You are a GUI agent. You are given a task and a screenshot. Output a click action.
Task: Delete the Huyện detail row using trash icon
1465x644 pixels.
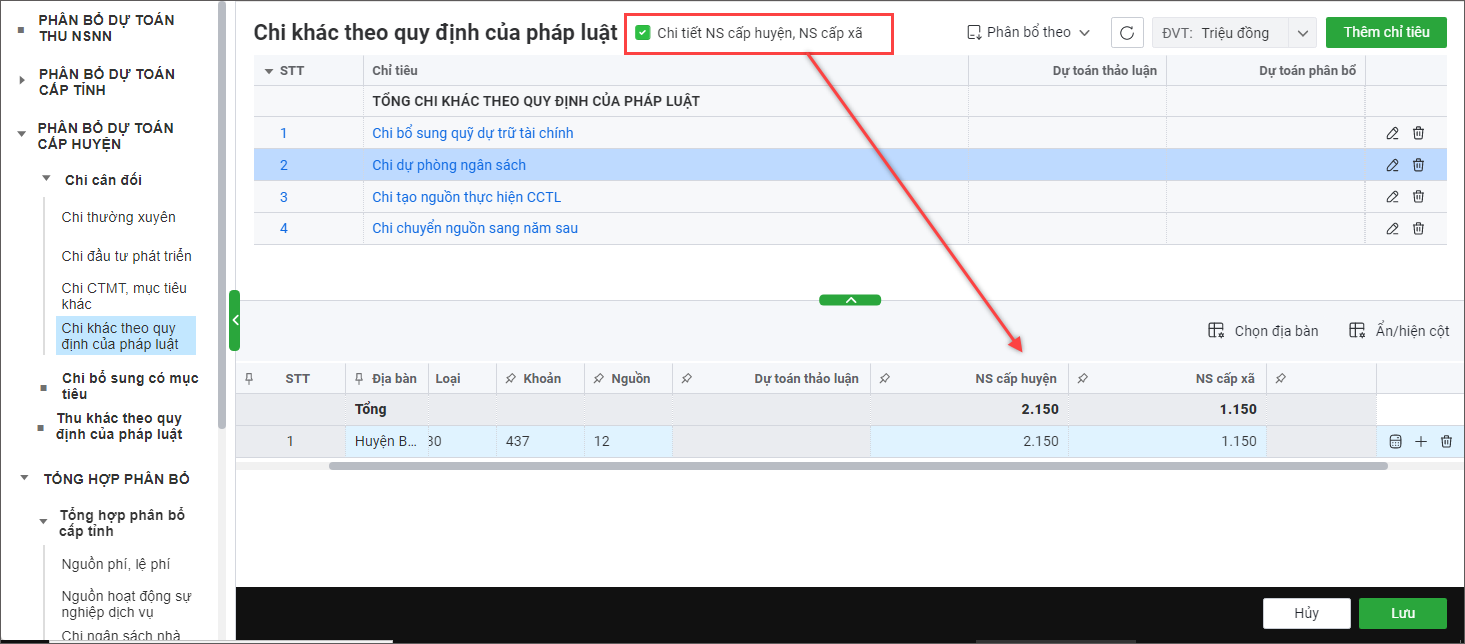click(x=1446, y=442)
